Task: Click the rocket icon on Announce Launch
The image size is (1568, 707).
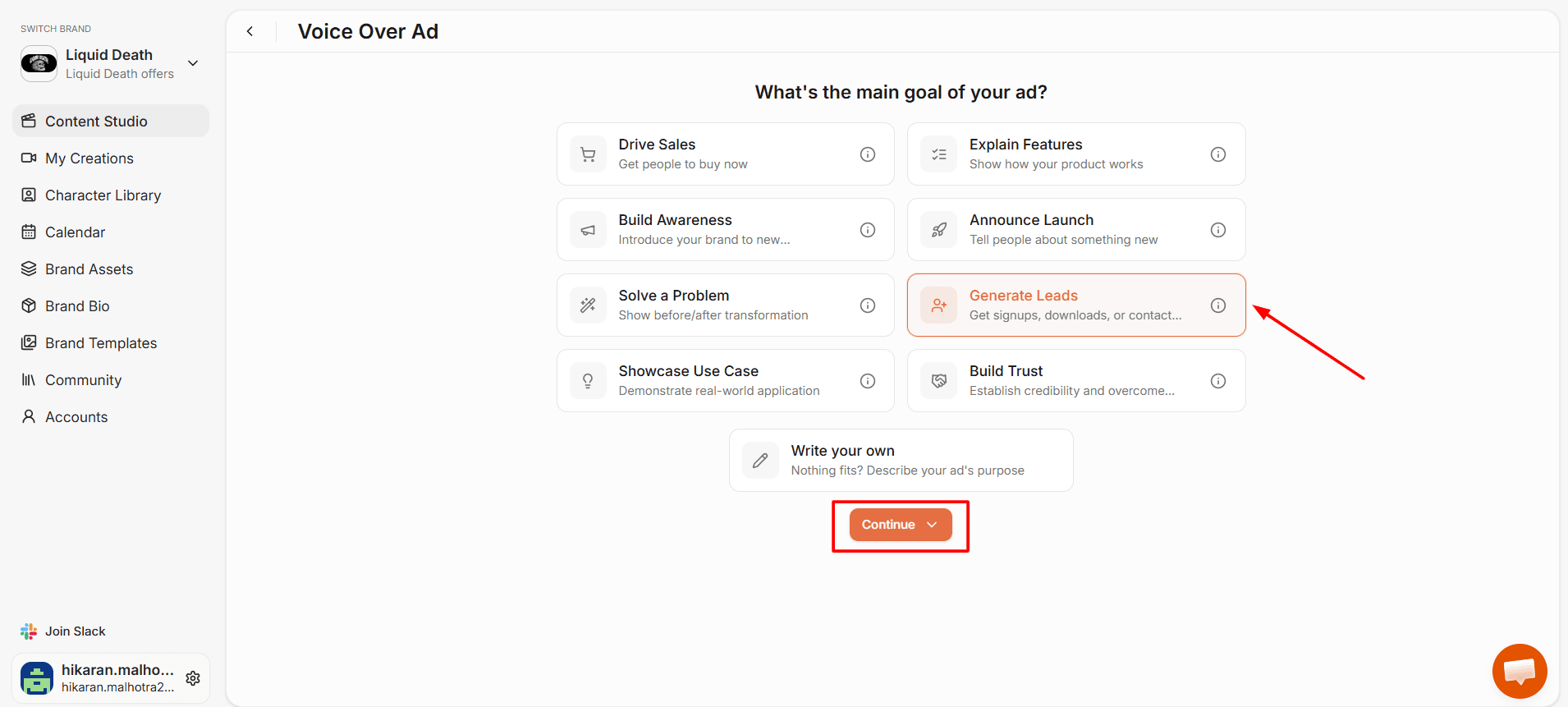Action: (938, 230)
